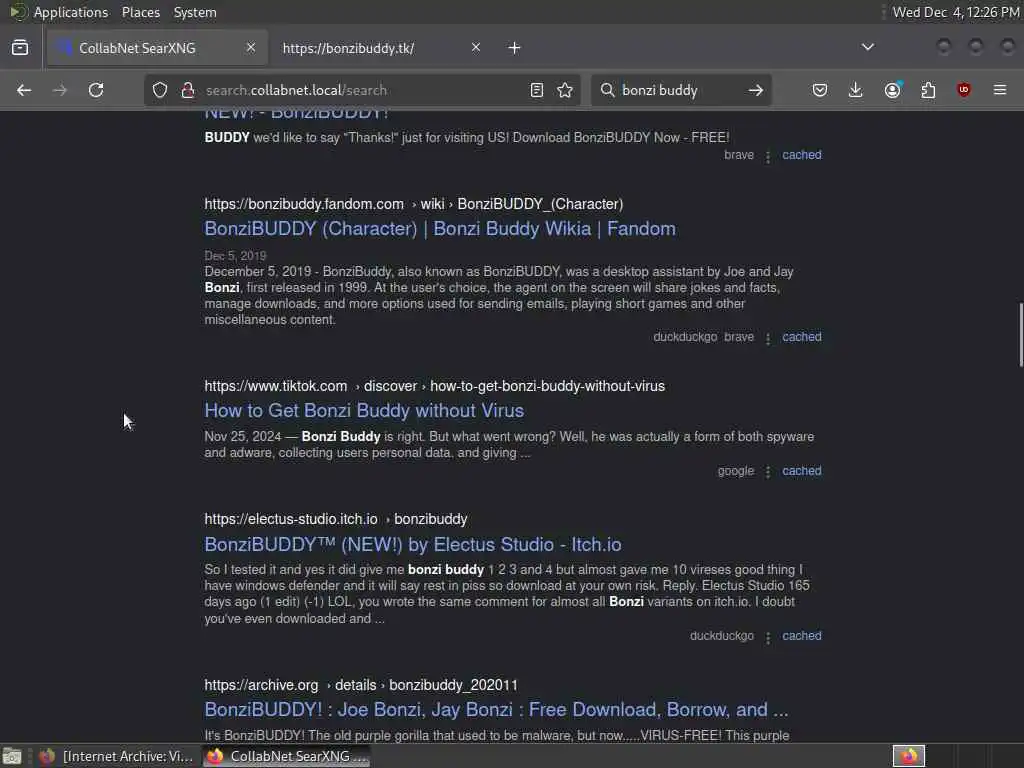The image size is (1024, 768).
Task: Open the extensions puzzle icon
Action: pos(928,90)
